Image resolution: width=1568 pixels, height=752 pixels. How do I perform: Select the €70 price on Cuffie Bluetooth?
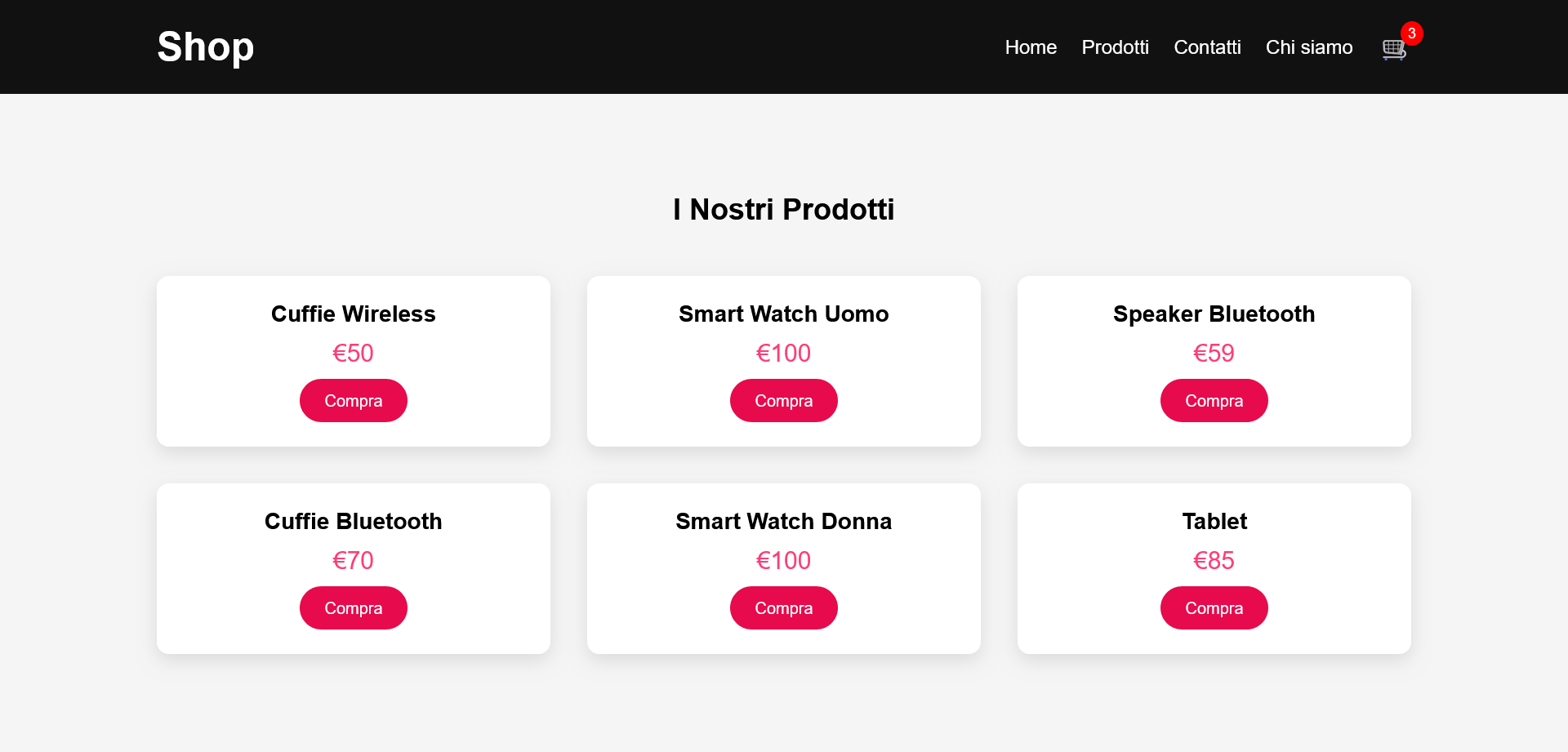pyautogui.click(x=353, y=561)
